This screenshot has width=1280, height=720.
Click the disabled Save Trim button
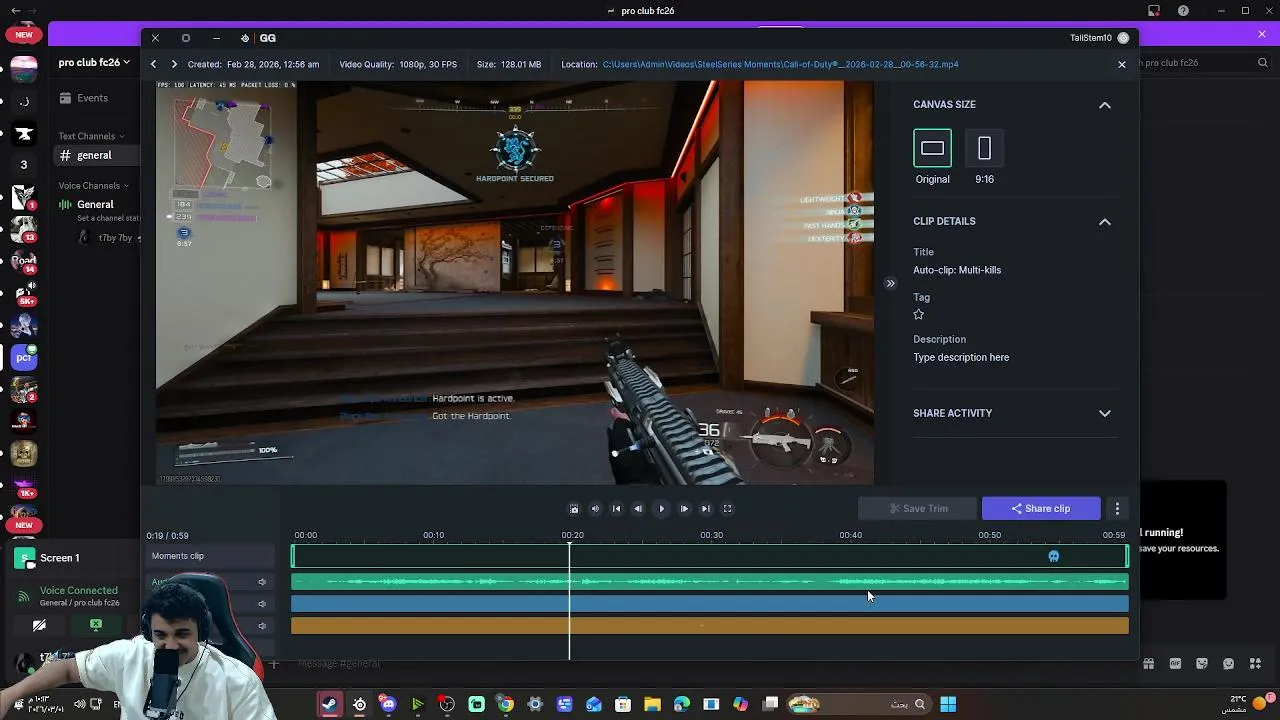pos(918,509)
